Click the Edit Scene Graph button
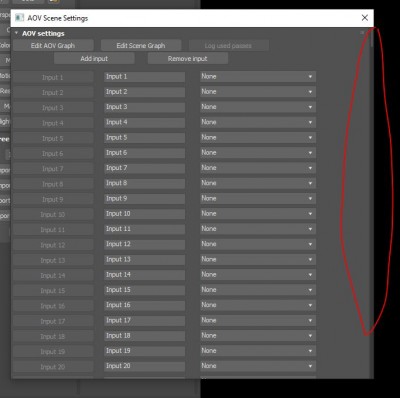Screen dimensions: 400x398 (141, 46)
